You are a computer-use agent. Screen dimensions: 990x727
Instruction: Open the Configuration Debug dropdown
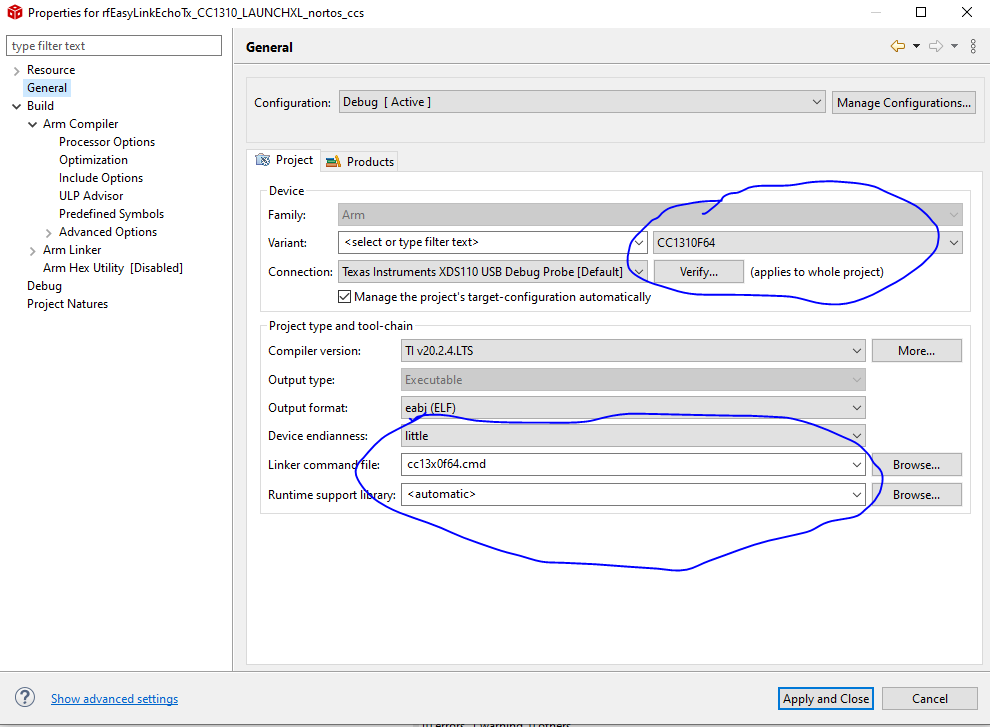581,102
